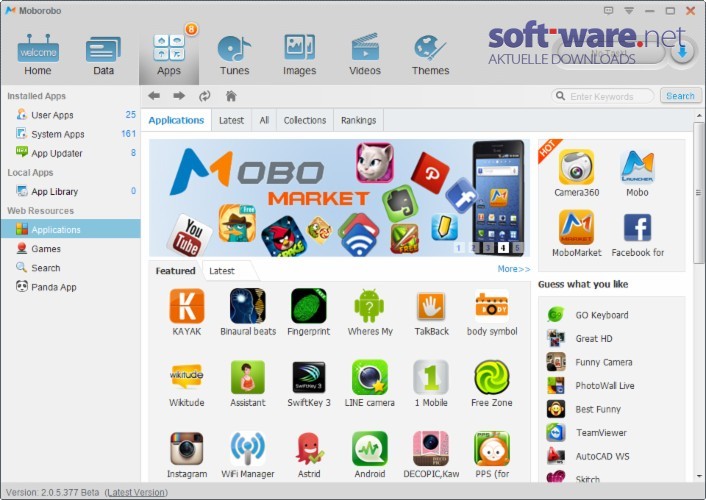The height and width of the screenshot is (500, 706).
Task: Select the Assistant app icon
Action: tap(248, 377)
